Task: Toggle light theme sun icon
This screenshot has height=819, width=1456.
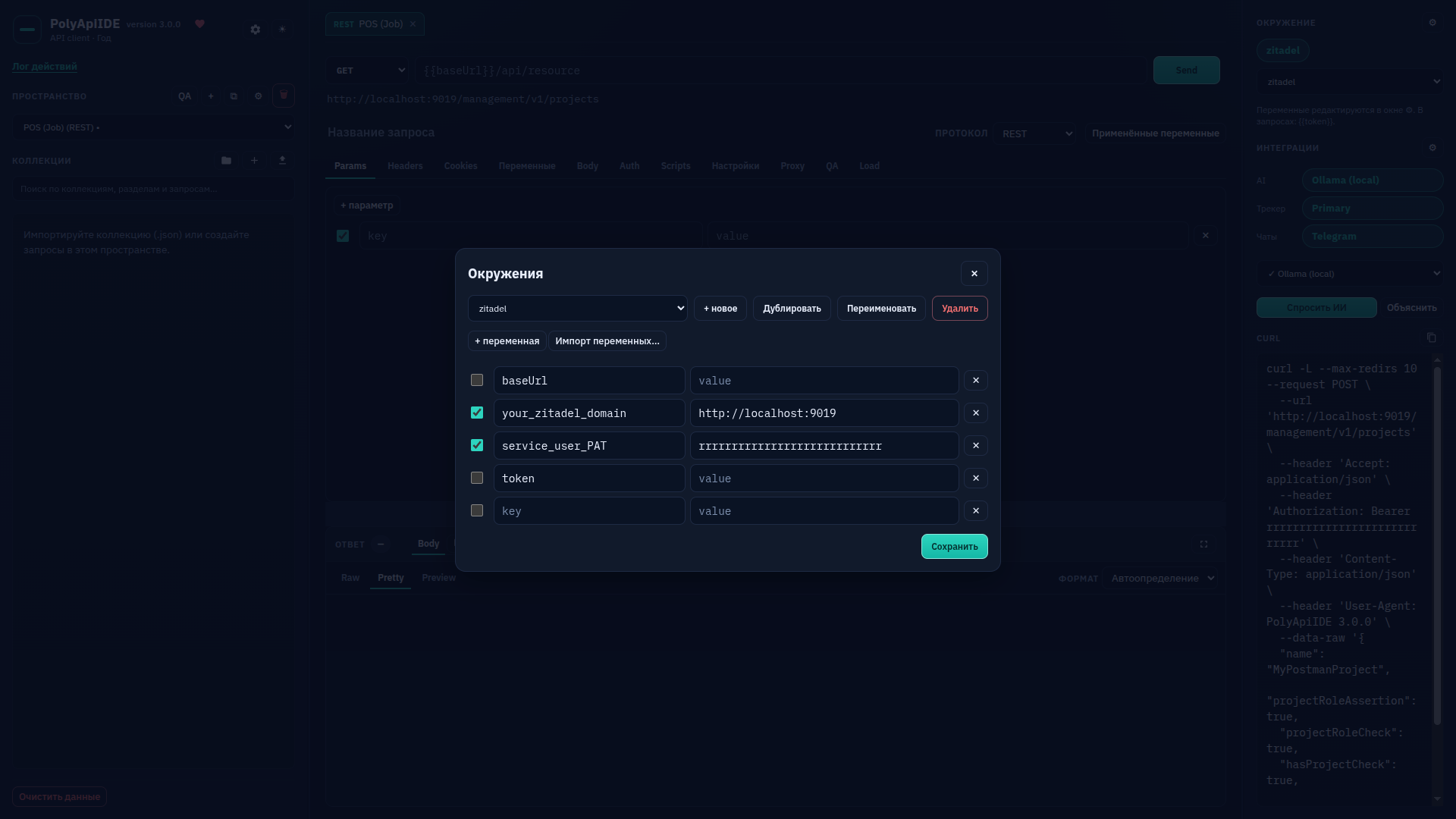Action: (282, 29)
